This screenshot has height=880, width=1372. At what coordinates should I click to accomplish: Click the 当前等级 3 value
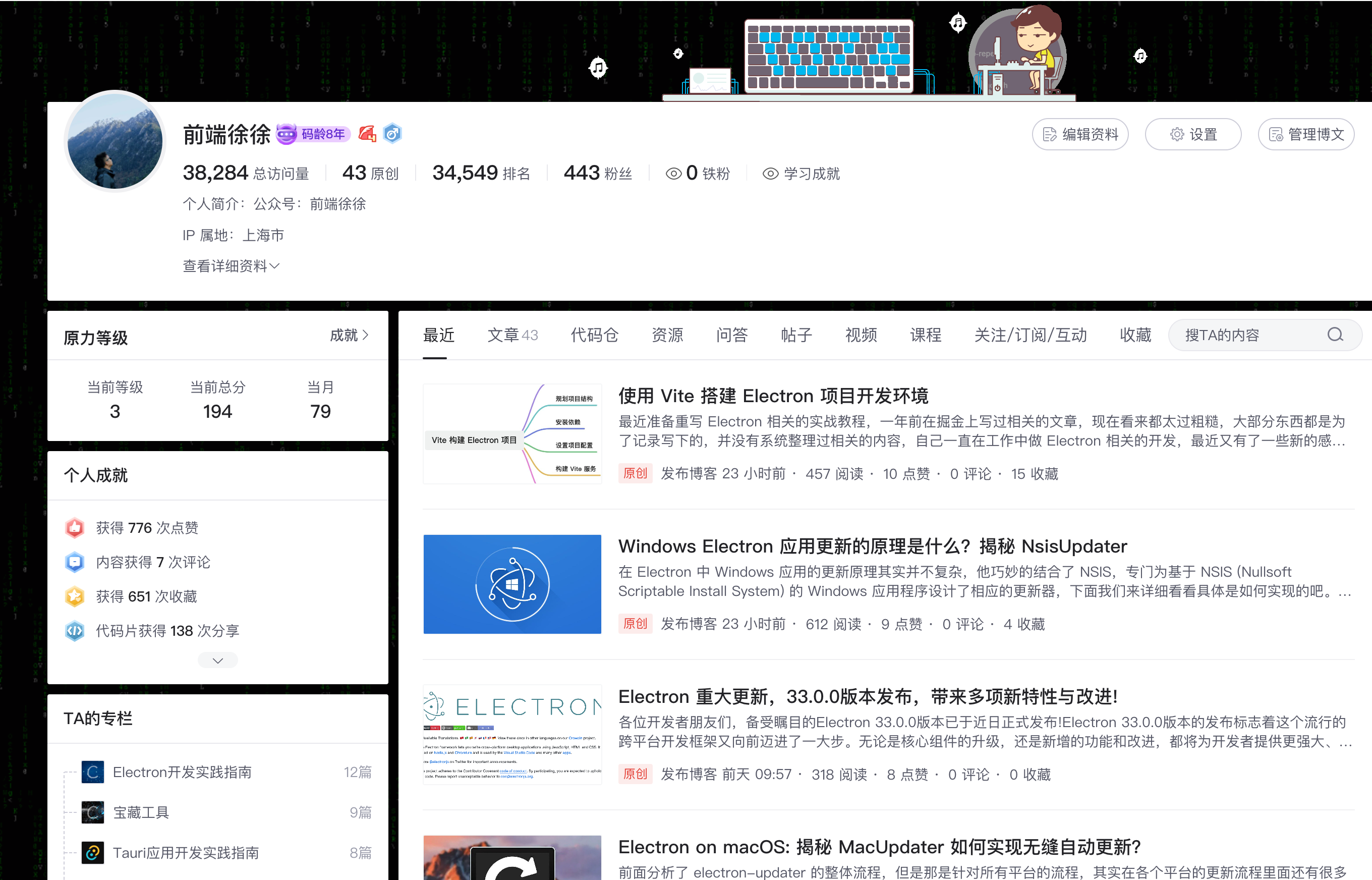[x=115, y=411]
